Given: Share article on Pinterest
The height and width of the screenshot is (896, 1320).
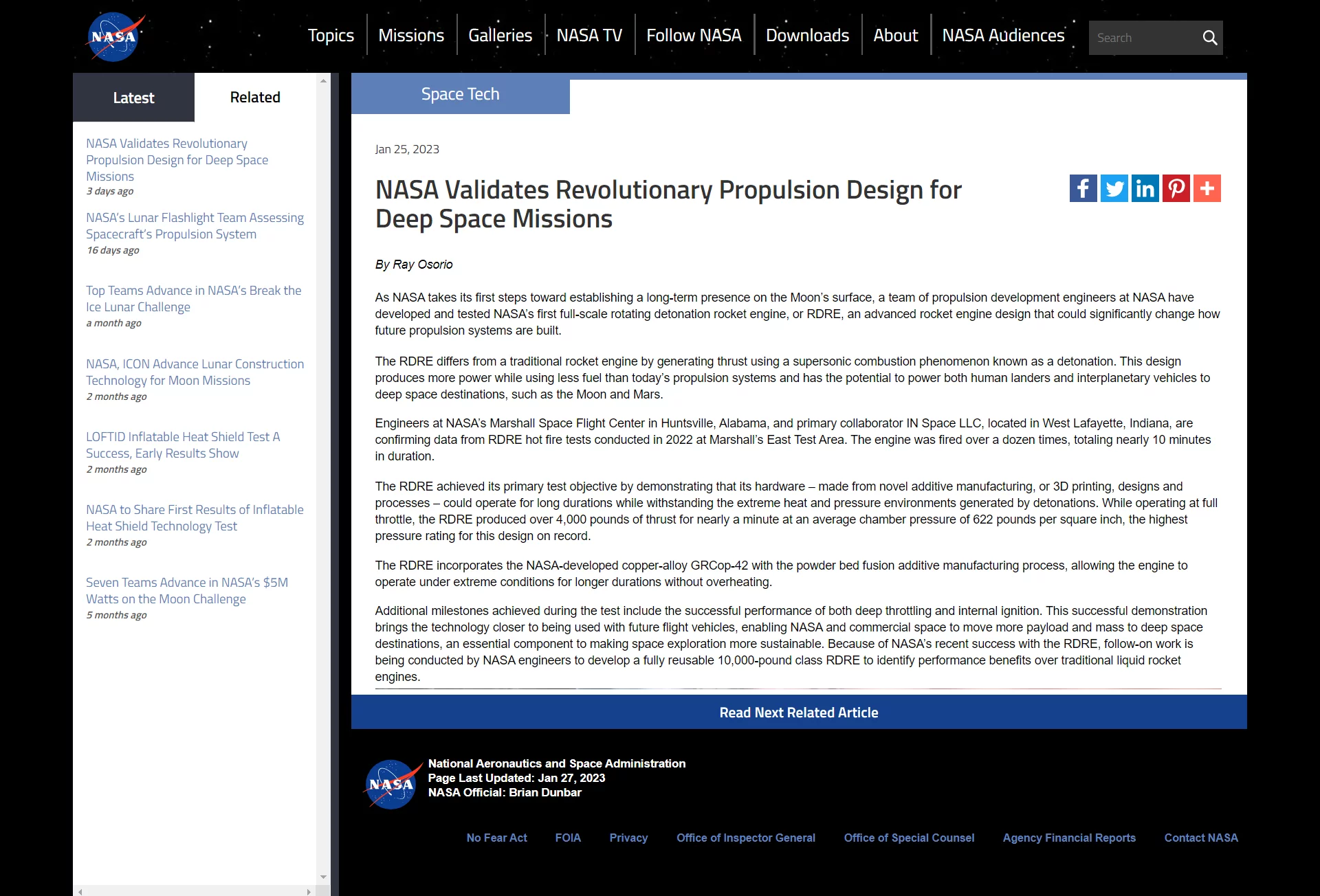Looking at the screenshot, I should pyautogui.click(x=1176, y=188).
